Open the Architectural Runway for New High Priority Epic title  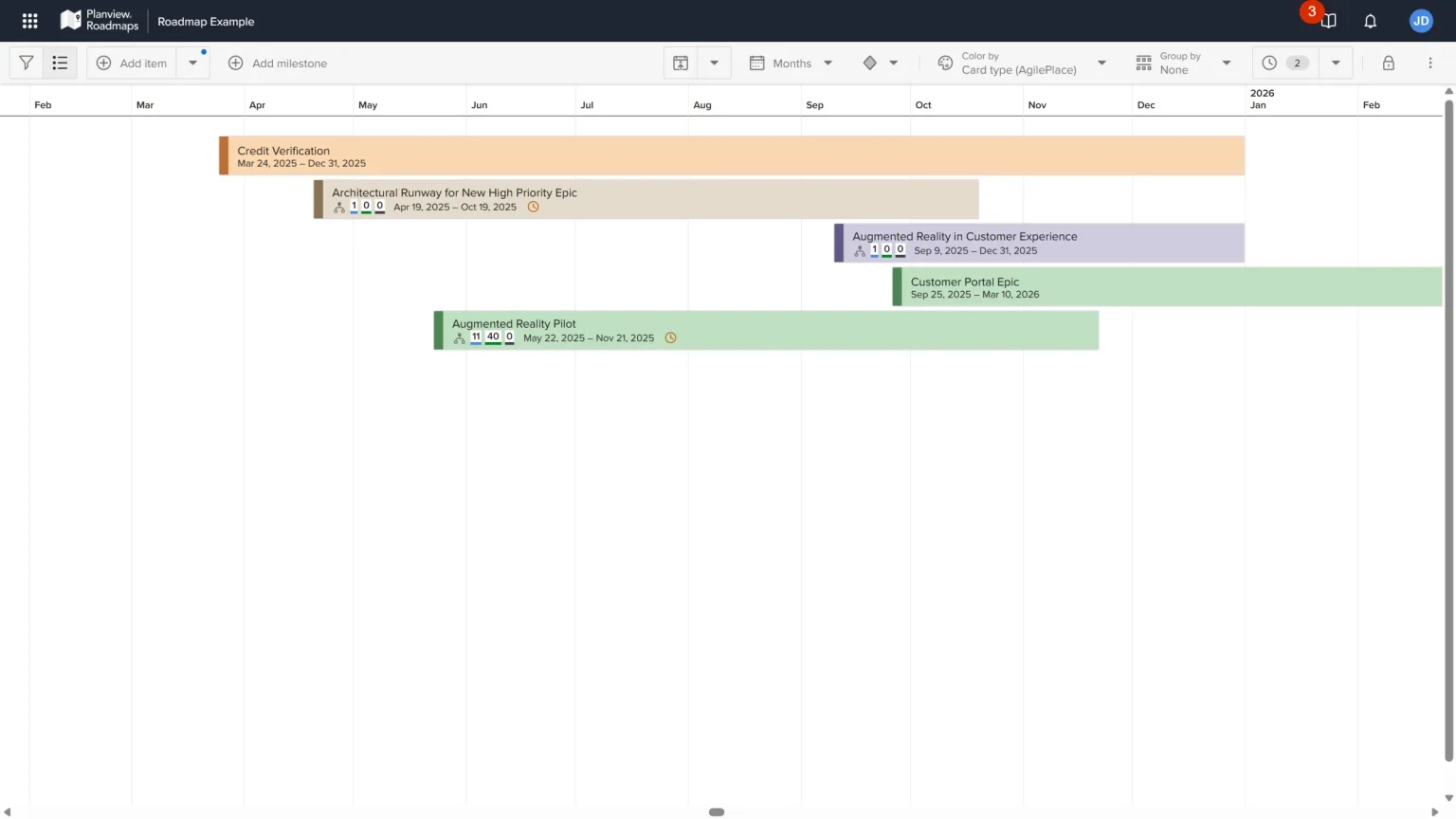point(454,192)
